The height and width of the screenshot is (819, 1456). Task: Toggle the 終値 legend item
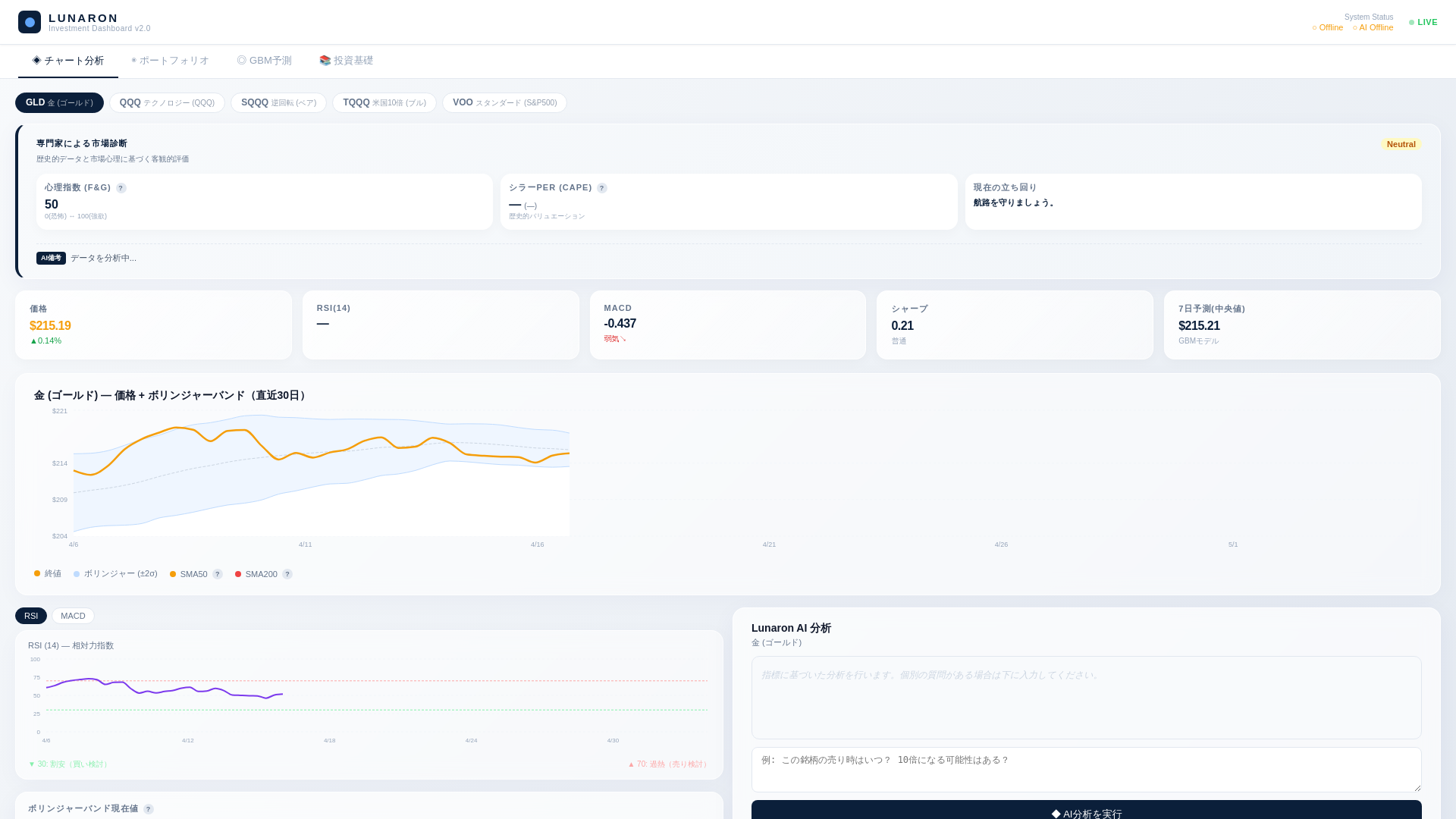point(48,574)
